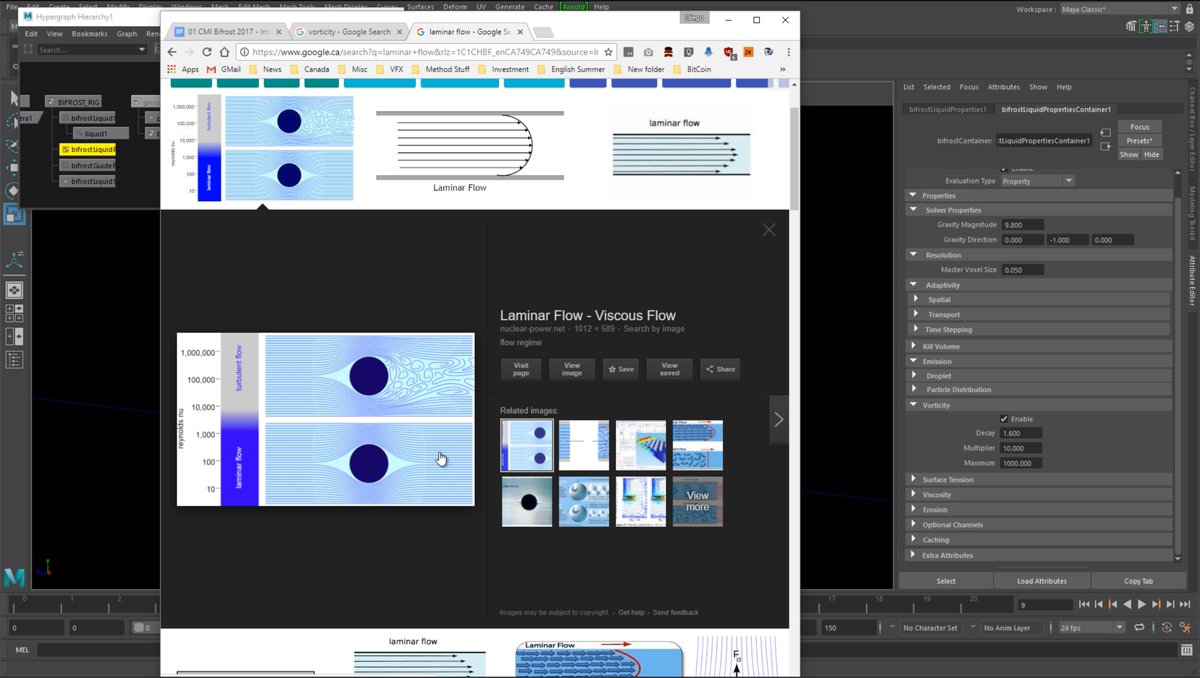Open the Attribute Editor side tab
1200x678 pixels.
1192,281
